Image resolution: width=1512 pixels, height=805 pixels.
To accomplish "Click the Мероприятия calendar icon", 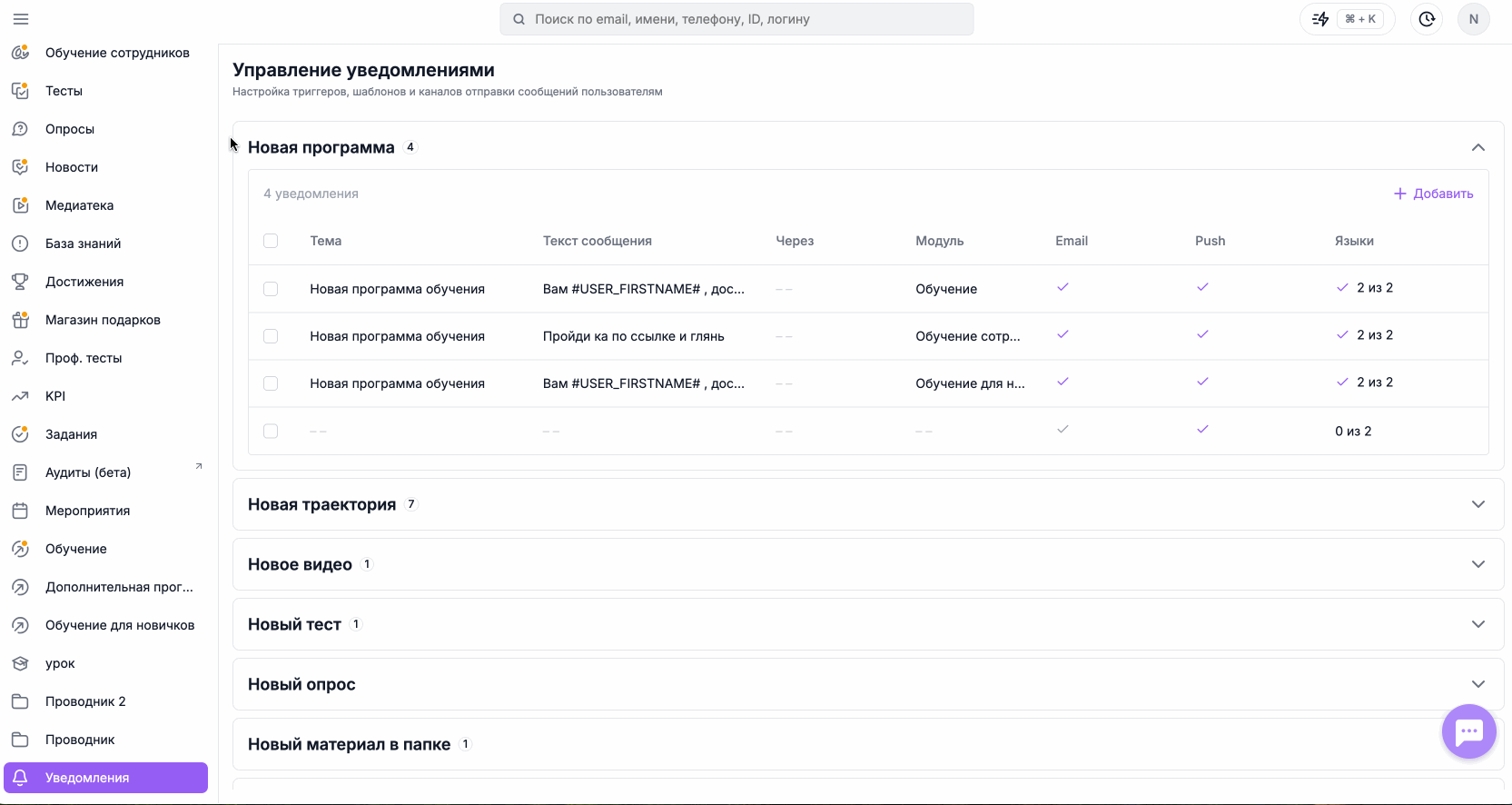I will tap(20, 511).
